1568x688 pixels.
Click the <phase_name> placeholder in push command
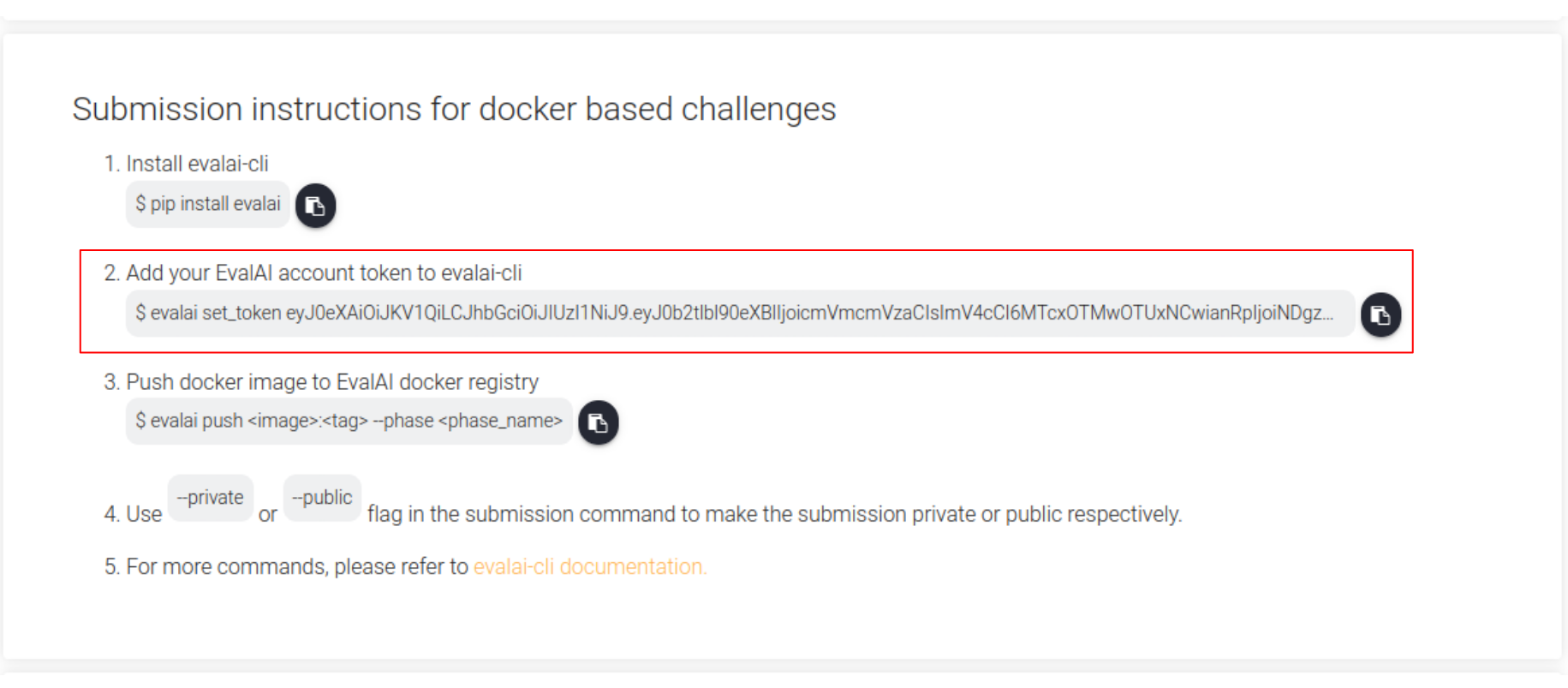point(500,422)
